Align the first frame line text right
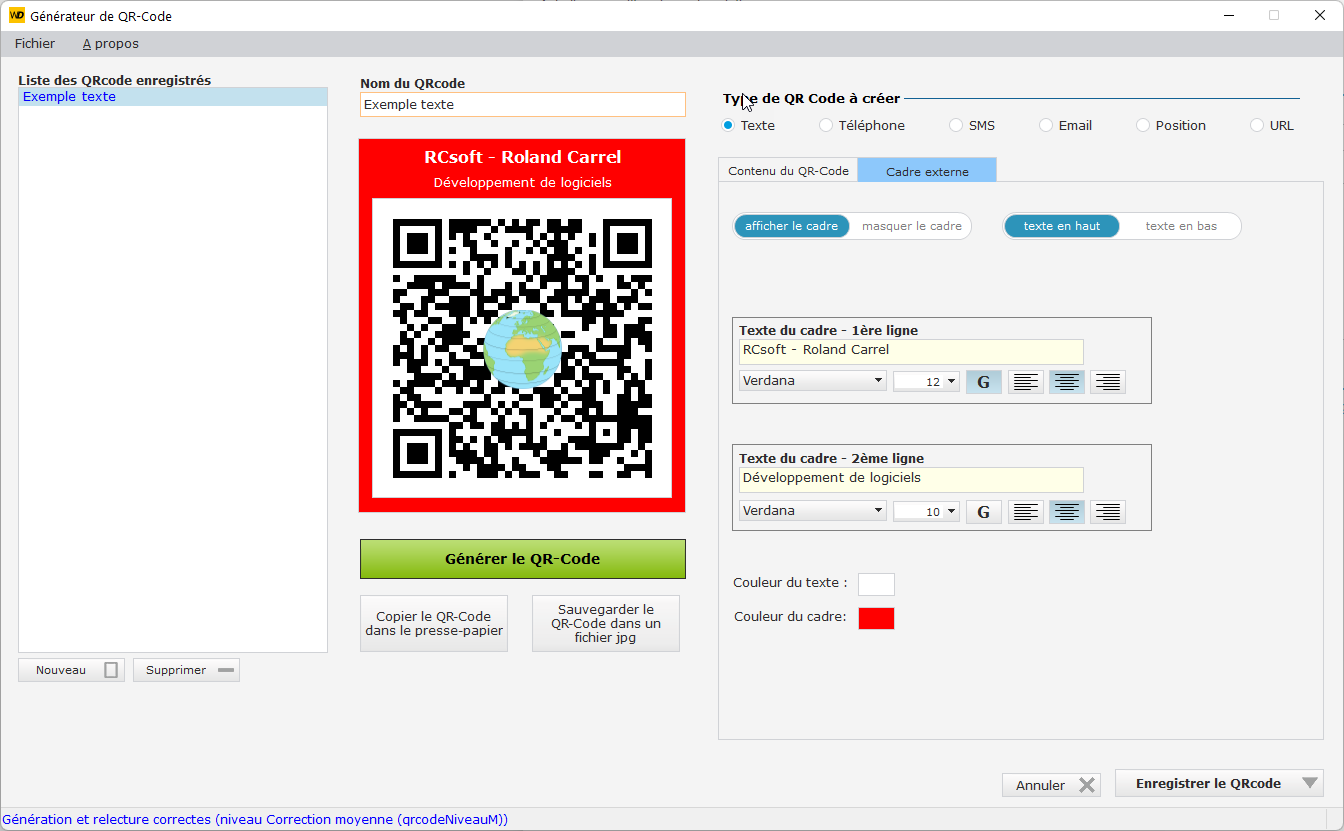Screen dimensions: 1344x831 tap(1107, 381)
